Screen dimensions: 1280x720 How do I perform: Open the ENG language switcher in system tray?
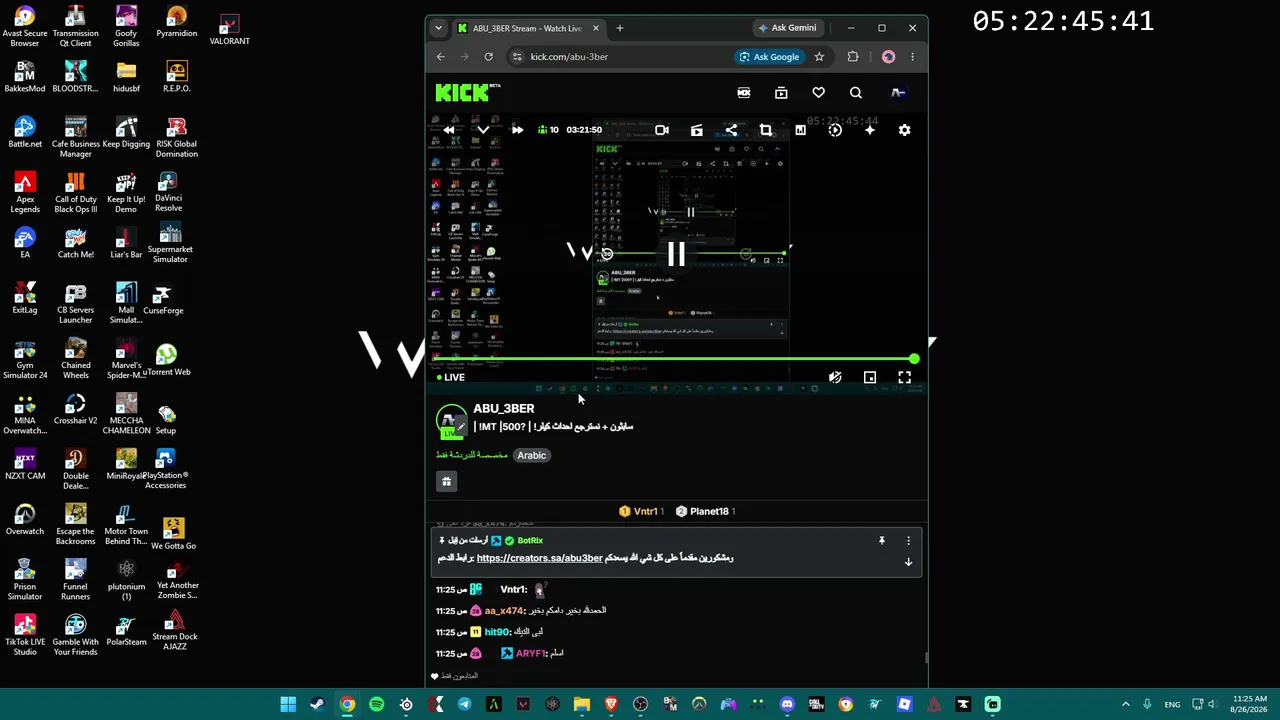tap(1172, 705)
